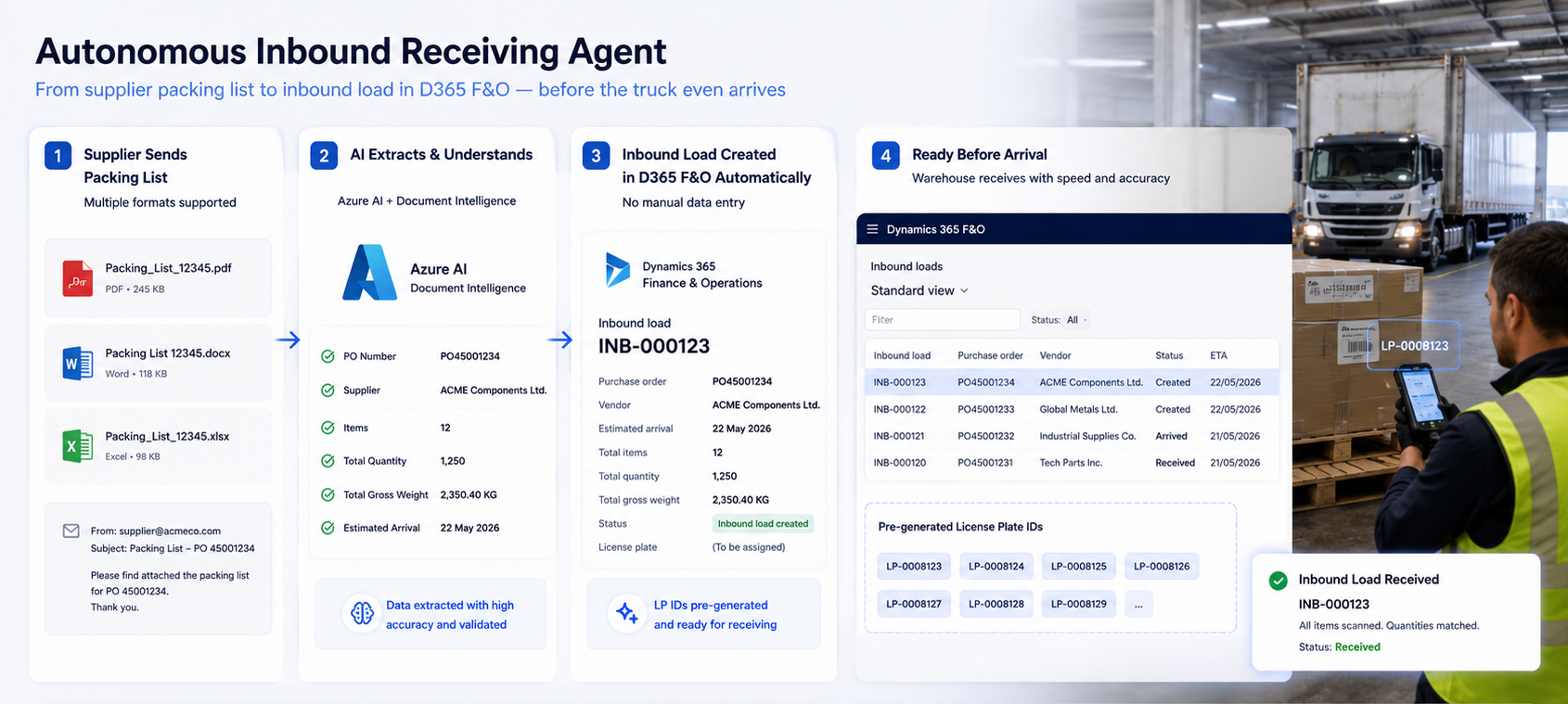
Task: Click PO45001232 purchase order cell
Action: coord(986,436)
